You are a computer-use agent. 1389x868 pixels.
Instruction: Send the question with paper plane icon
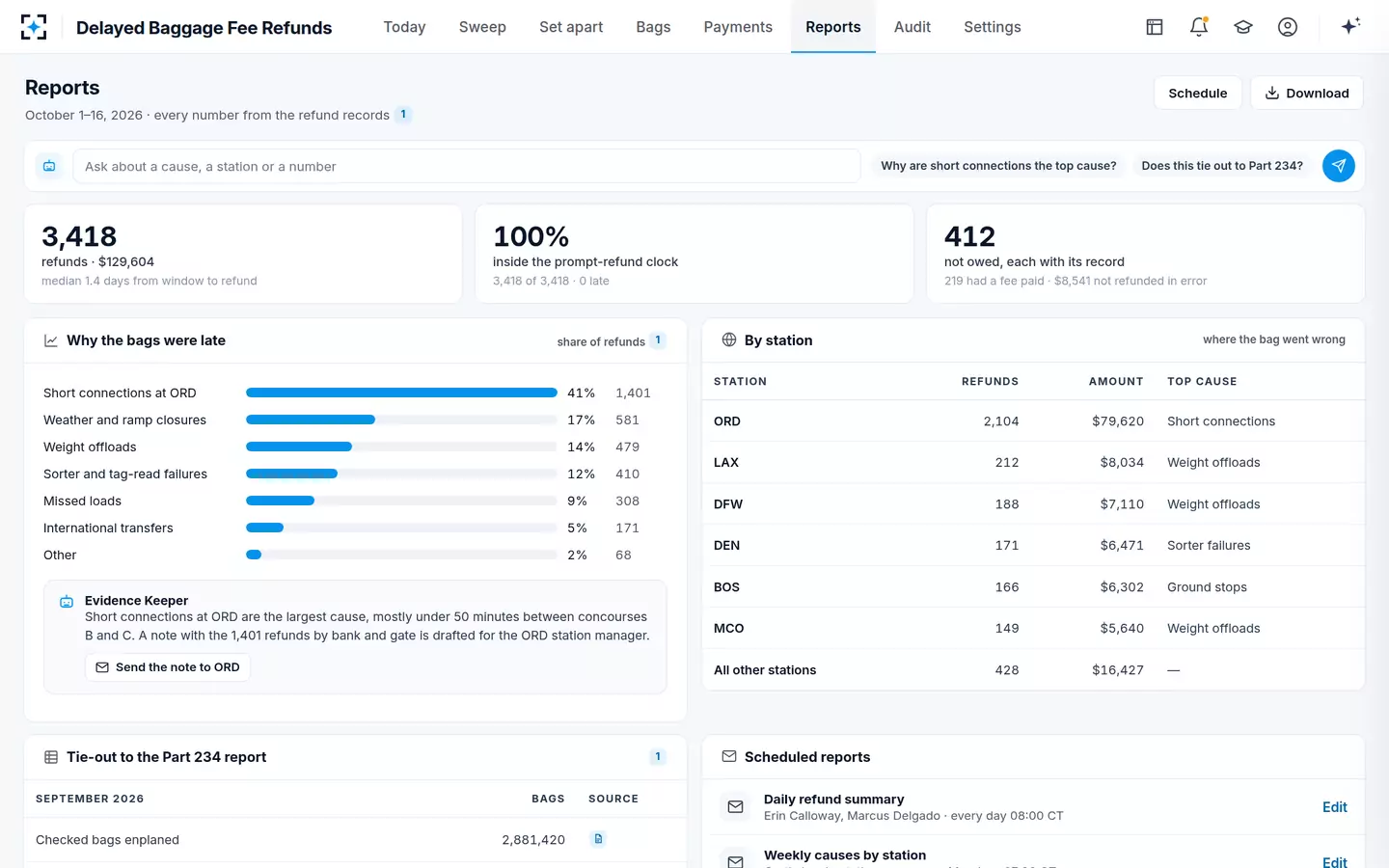tap(1339, 166)
